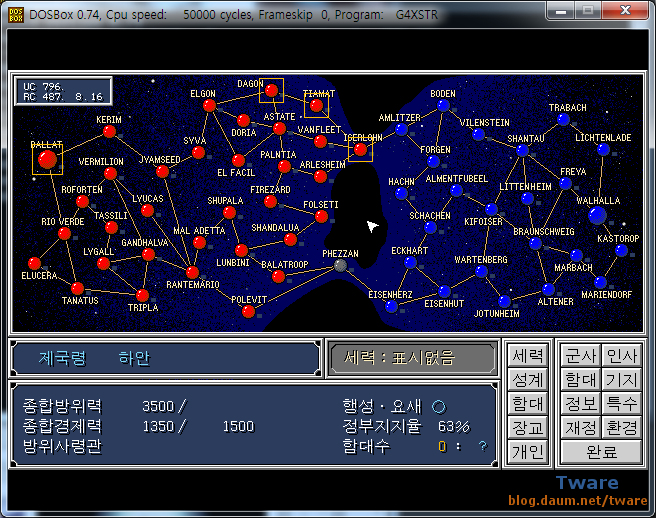Screen dimensions: 656x518
Task: Select the LICHTENLADE blue planet
Action: click(603, 149)
